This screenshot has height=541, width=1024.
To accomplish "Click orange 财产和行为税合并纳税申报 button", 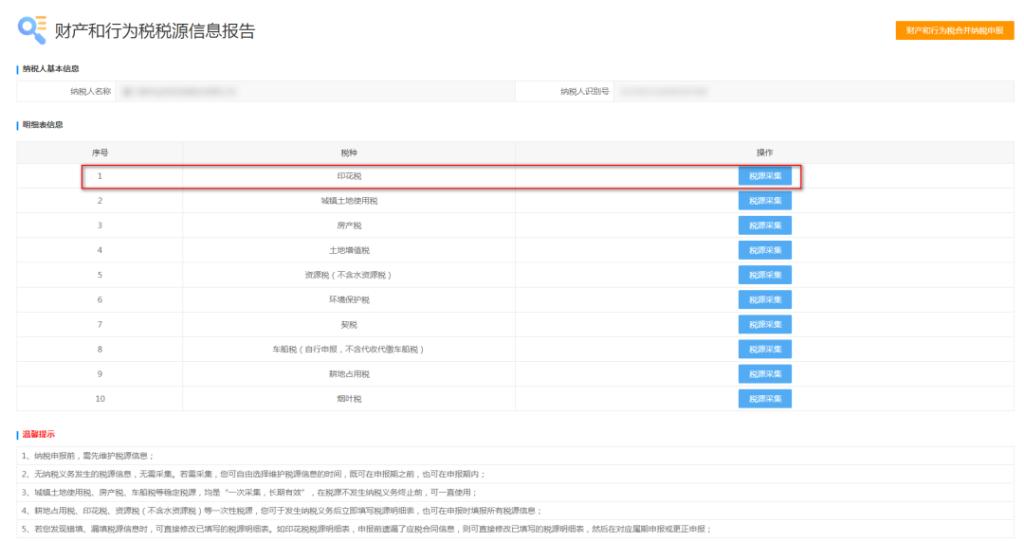I will (x=954, y=31).
